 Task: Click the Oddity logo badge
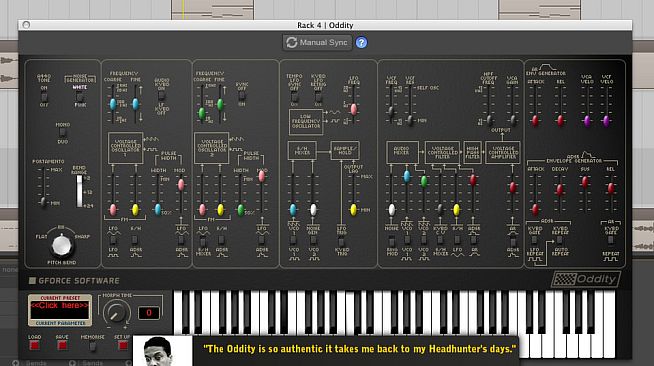pos(586,279)
